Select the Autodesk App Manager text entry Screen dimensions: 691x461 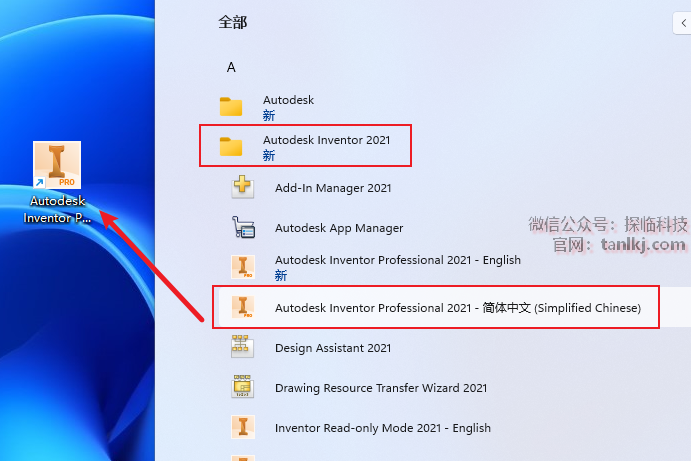[339, 228]
